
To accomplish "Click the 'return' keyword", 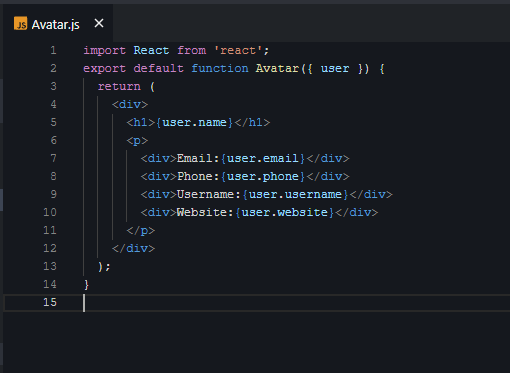I will 119,87.
